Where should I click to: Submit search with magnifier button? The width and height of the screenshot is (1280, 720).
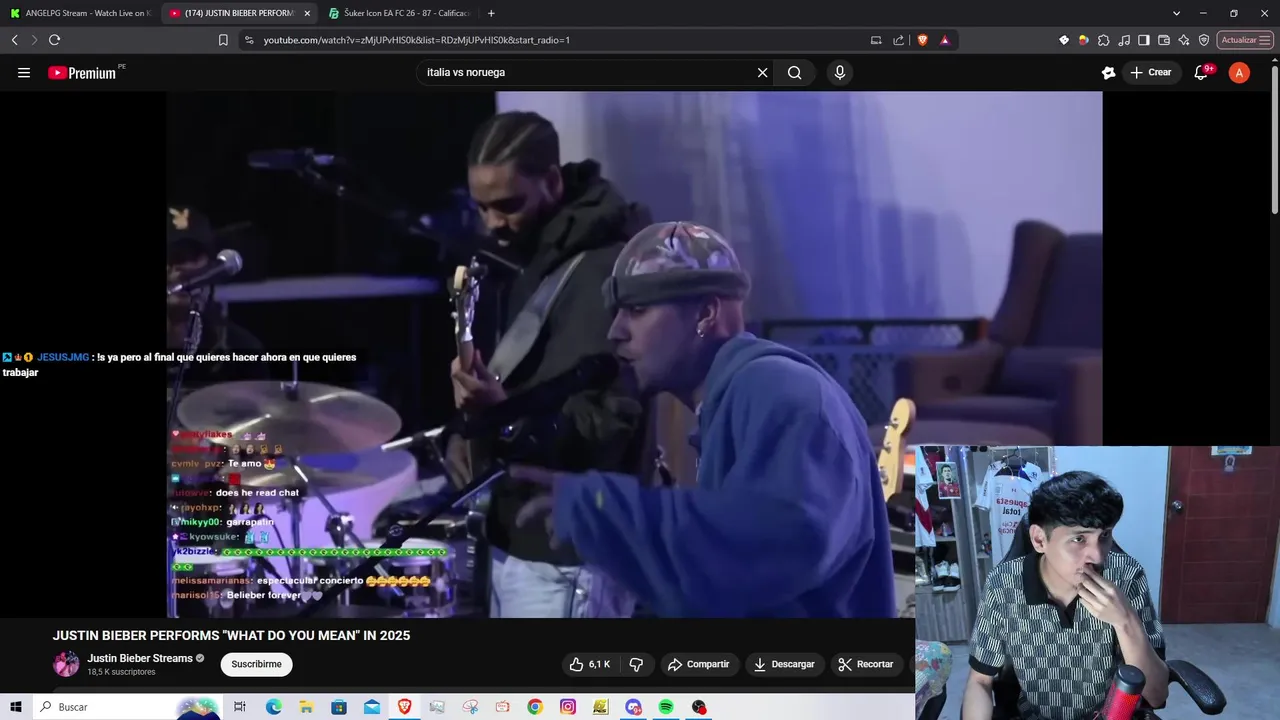[794, 72]
